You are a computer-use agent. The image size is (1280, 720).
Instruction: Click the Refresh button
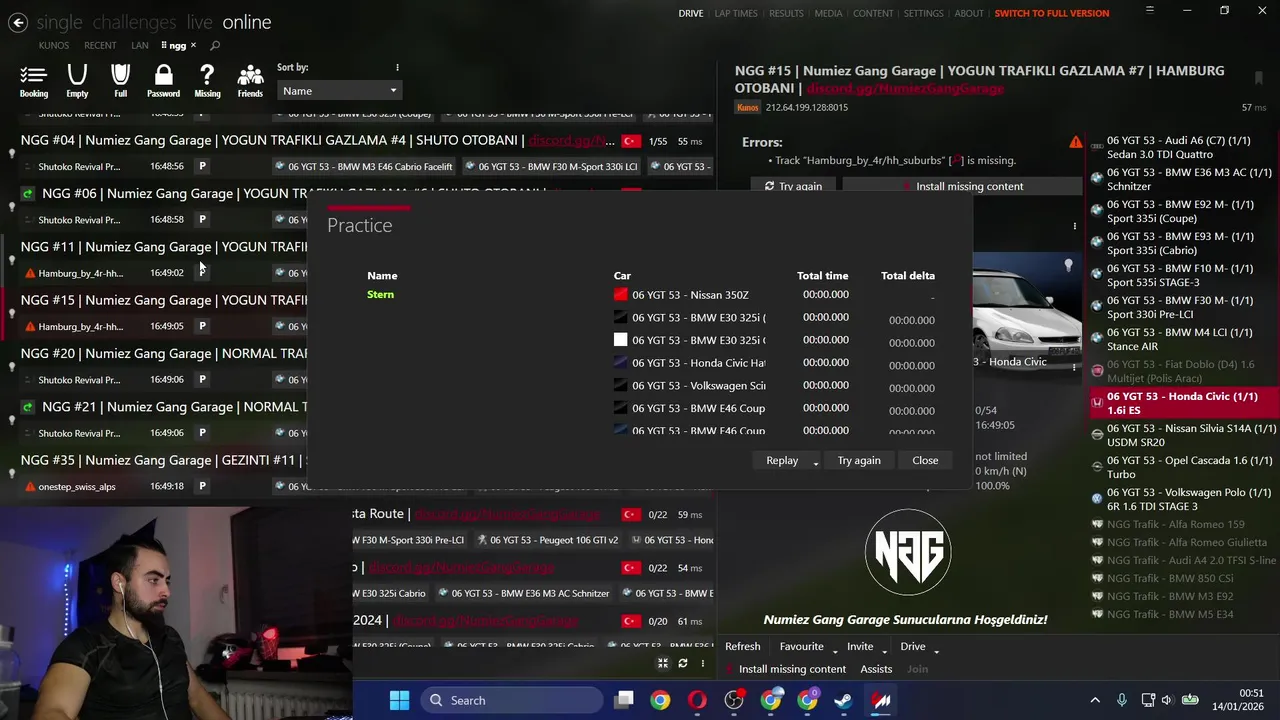click(743, 647)
